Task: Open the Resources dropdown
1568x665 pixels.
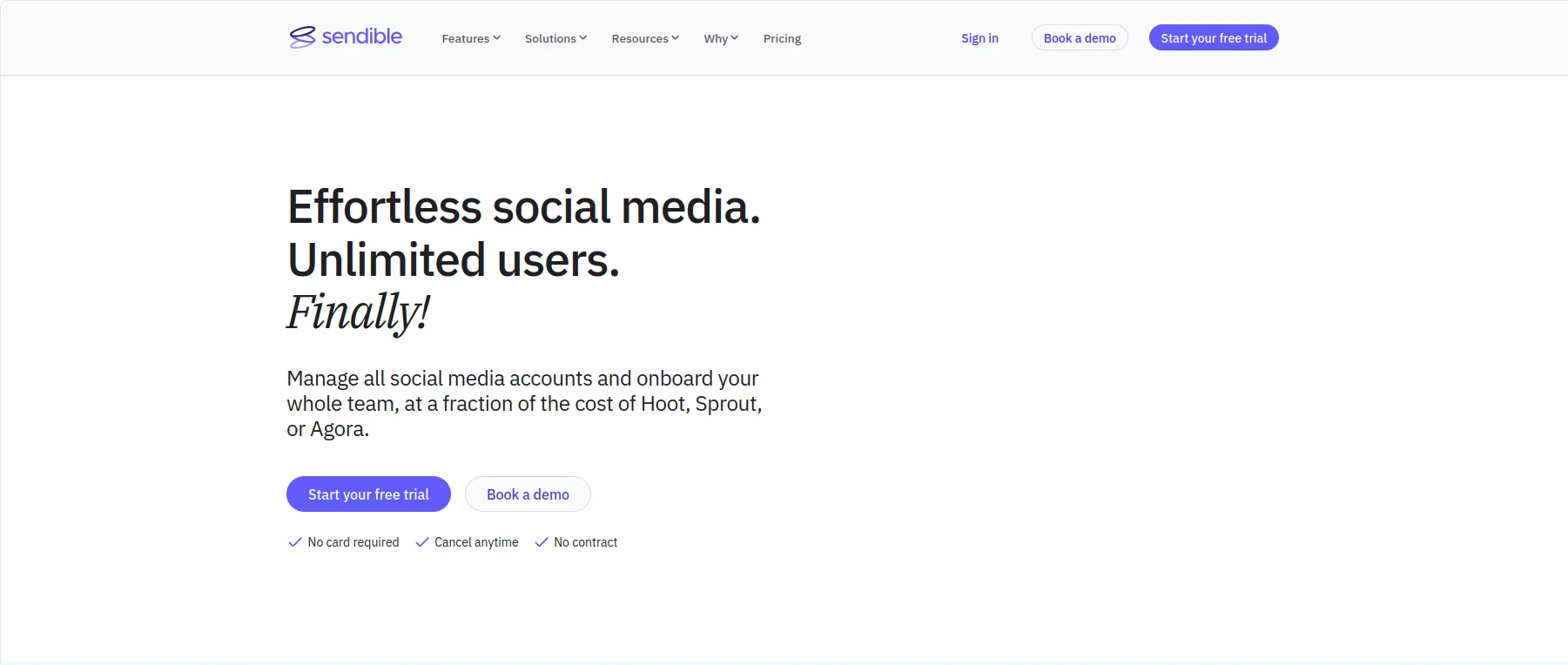Action: point(645,38)
